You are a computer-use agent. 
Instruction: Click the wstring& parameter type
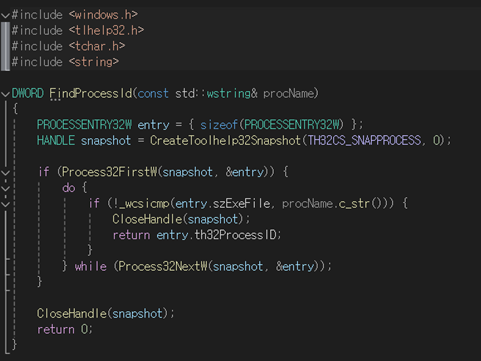(x=232, y=93)
